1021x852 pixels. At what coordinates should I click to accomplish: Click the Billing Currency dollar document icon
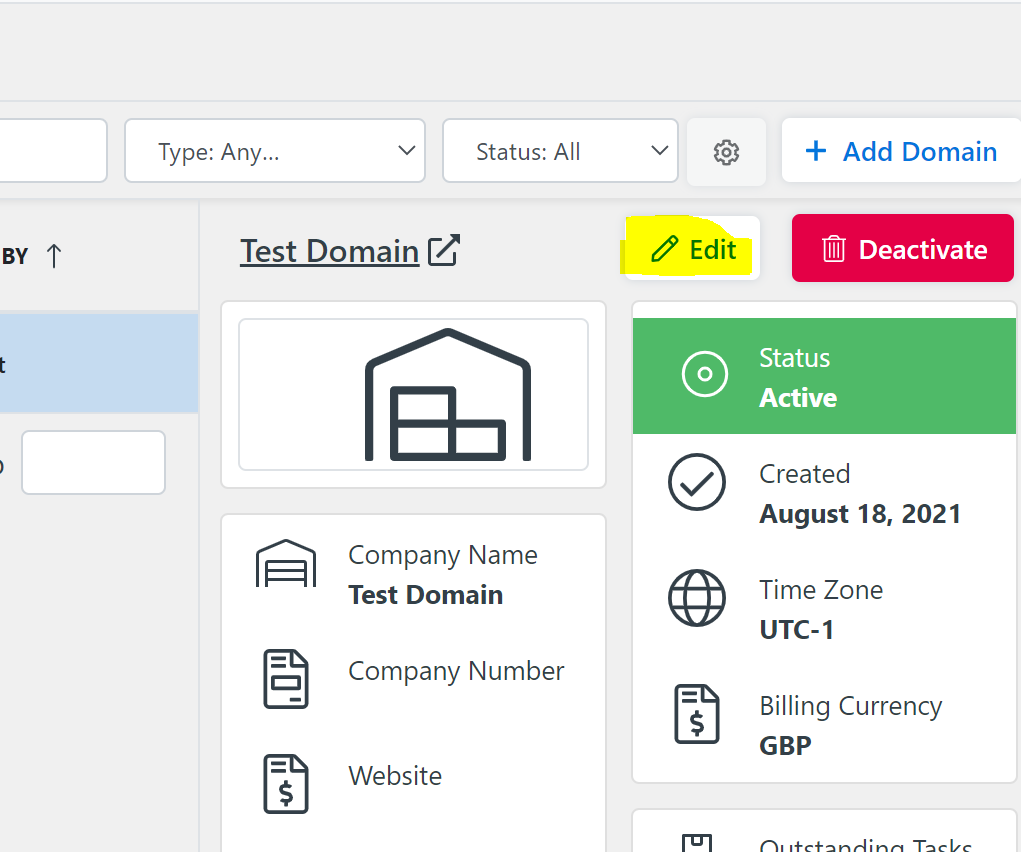click(697, 714)
